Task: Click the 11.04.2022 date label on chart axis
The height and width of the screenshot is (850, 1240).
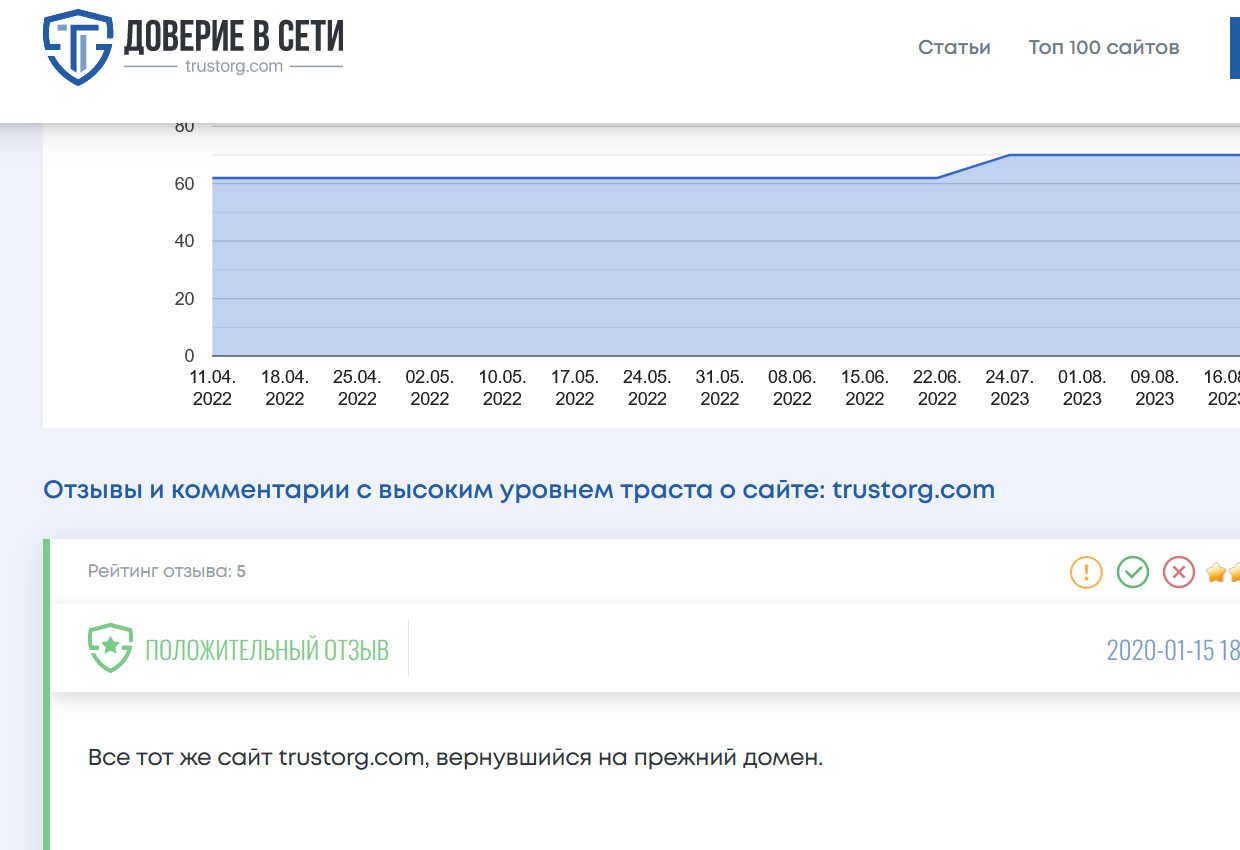Action: 212,388
